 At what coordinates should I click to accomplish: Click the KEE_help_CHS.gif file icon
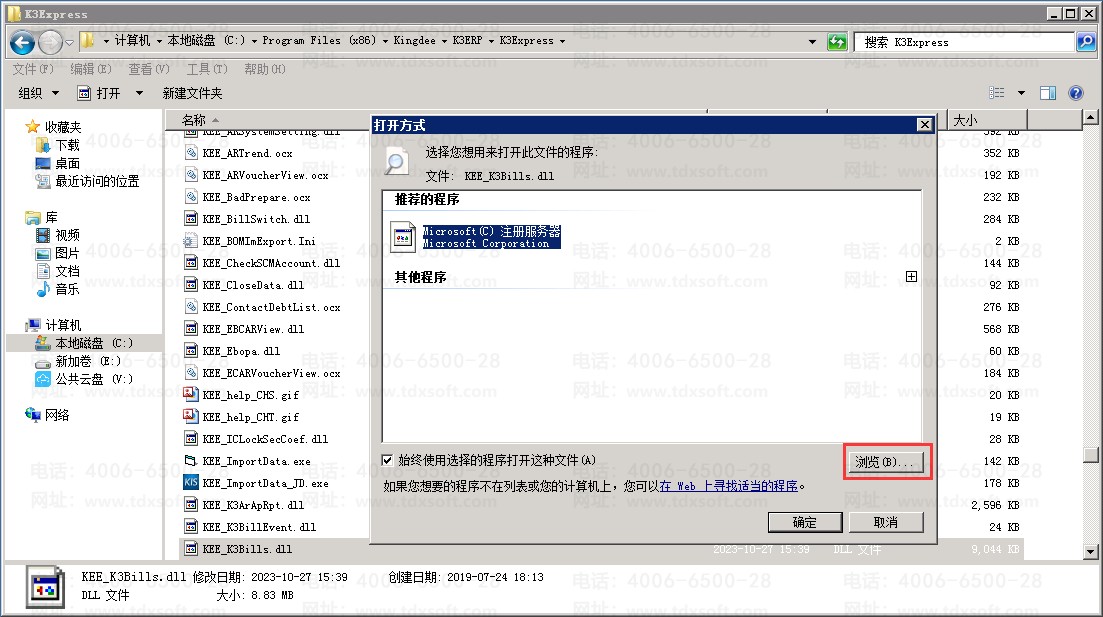(191, 395)
